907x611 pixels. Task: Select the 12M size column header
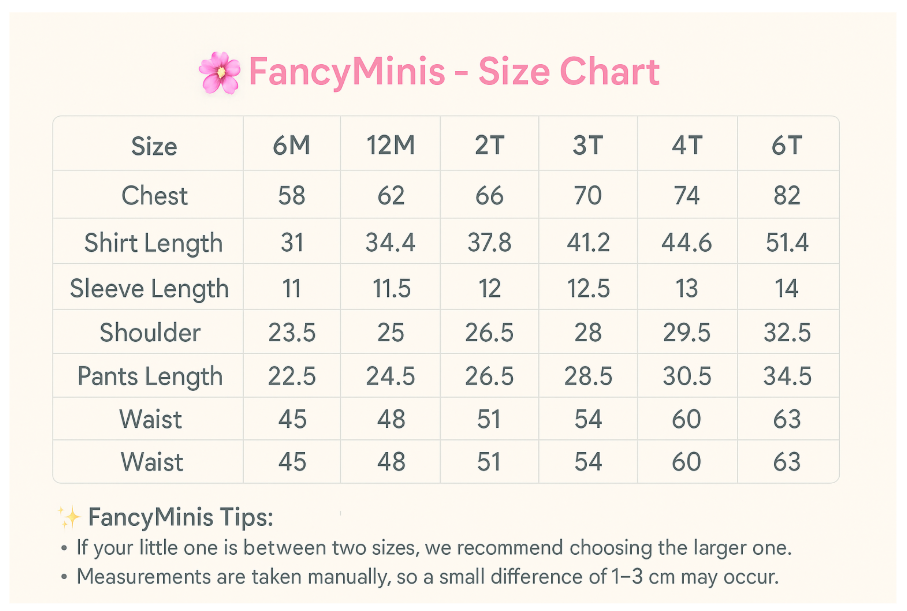tap(391, 145)
